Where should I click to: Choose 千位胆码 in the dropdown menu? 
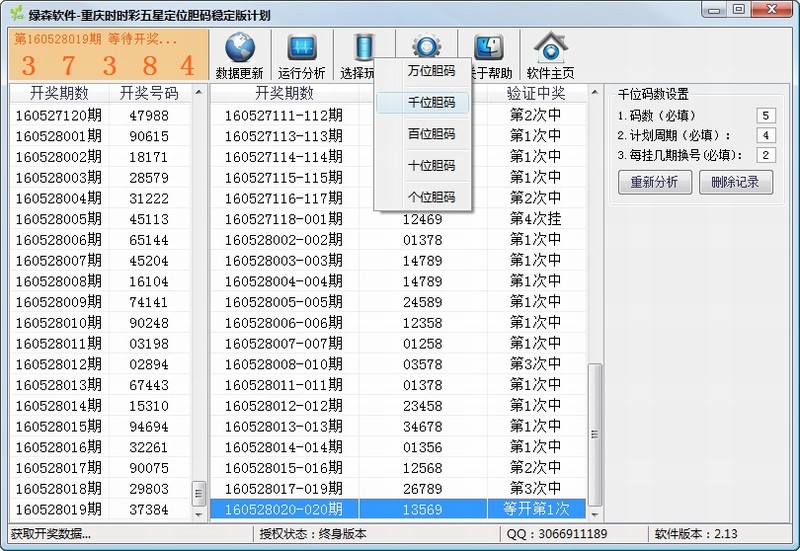pyautogui.click(x=431, y=102)
